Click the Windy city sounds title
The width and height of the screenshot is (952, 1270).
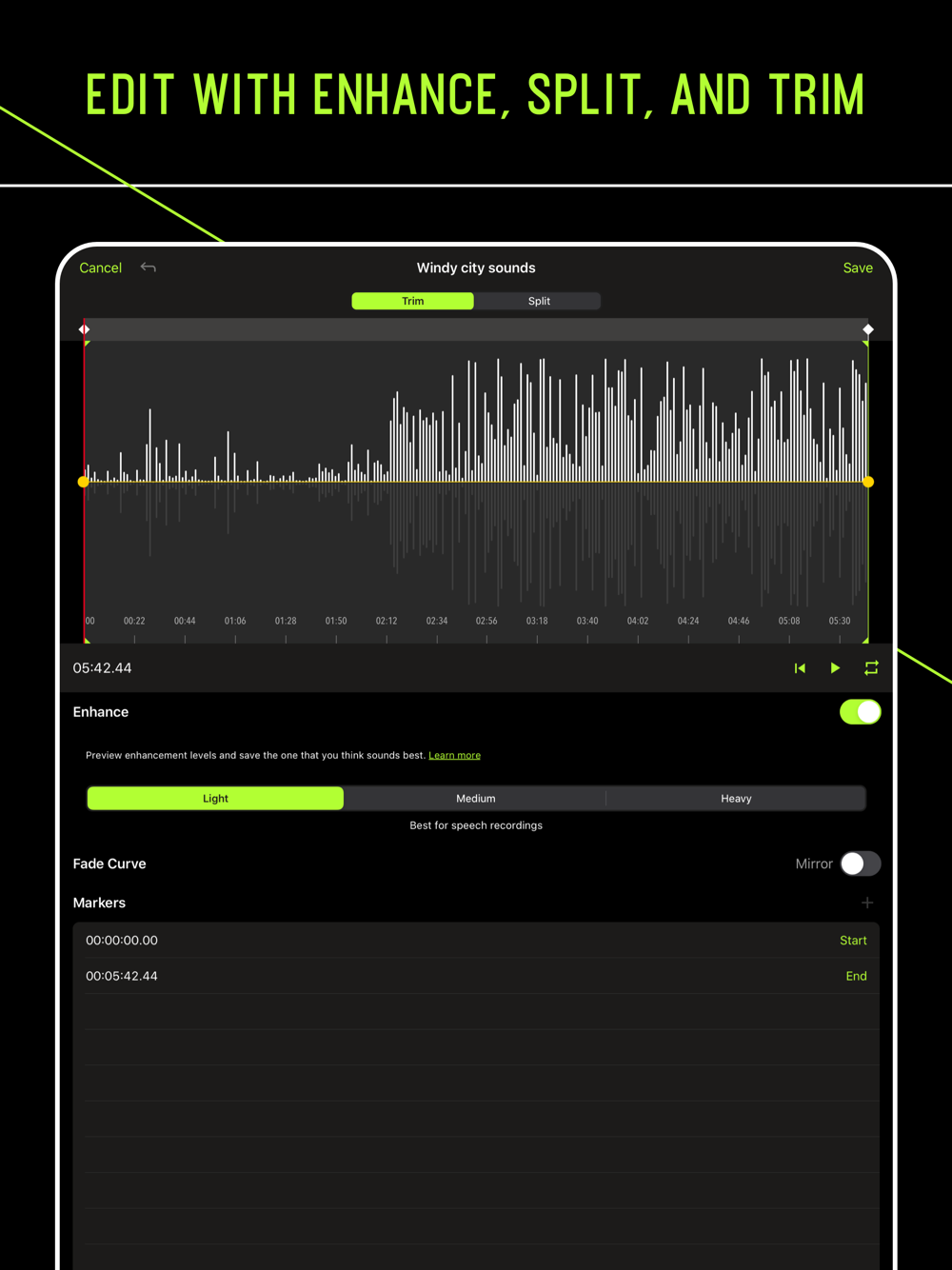coord(476,268)
